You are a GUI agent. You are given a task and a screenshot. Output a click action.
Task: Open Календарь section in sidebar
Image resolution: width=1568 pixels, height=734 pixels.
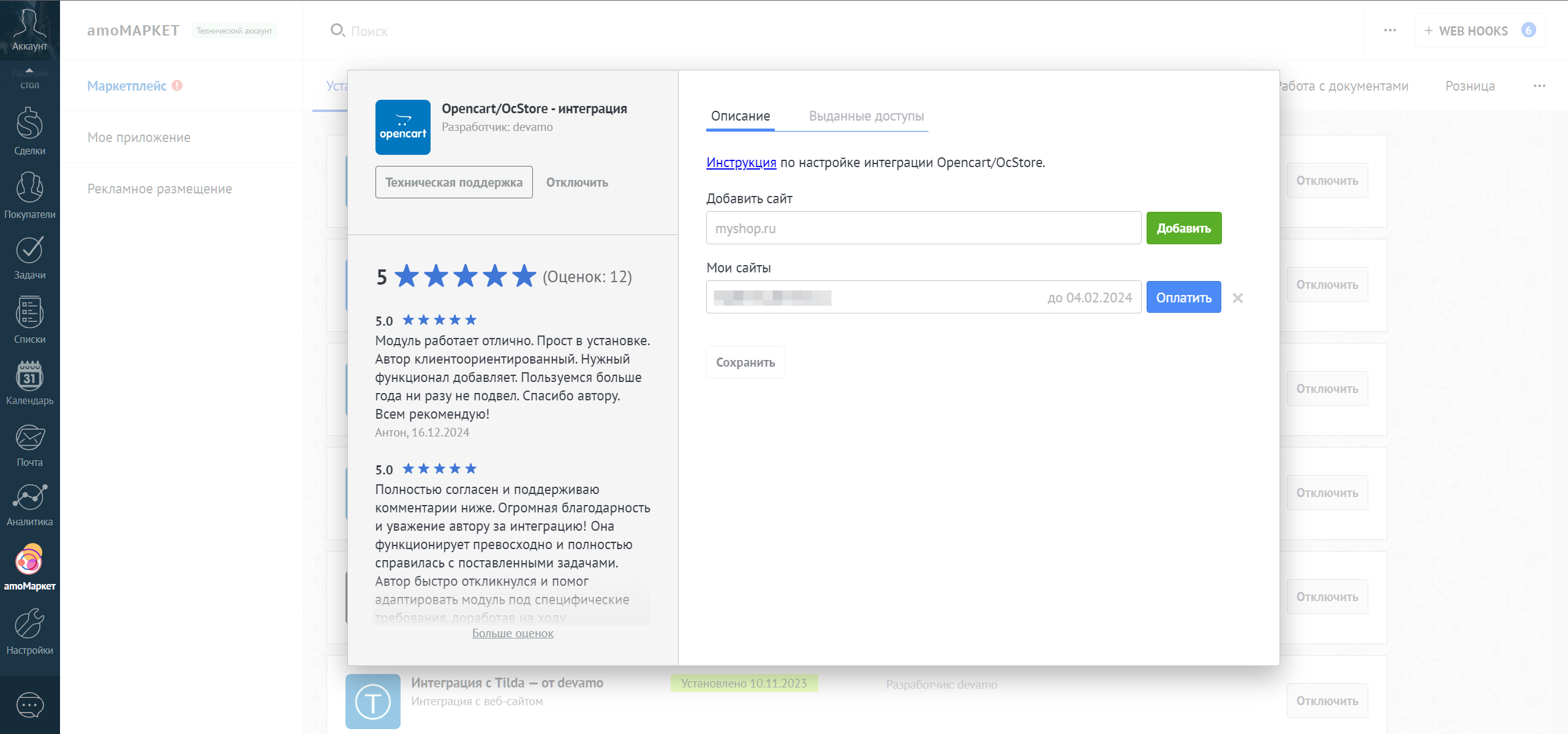tap(29, 383)
